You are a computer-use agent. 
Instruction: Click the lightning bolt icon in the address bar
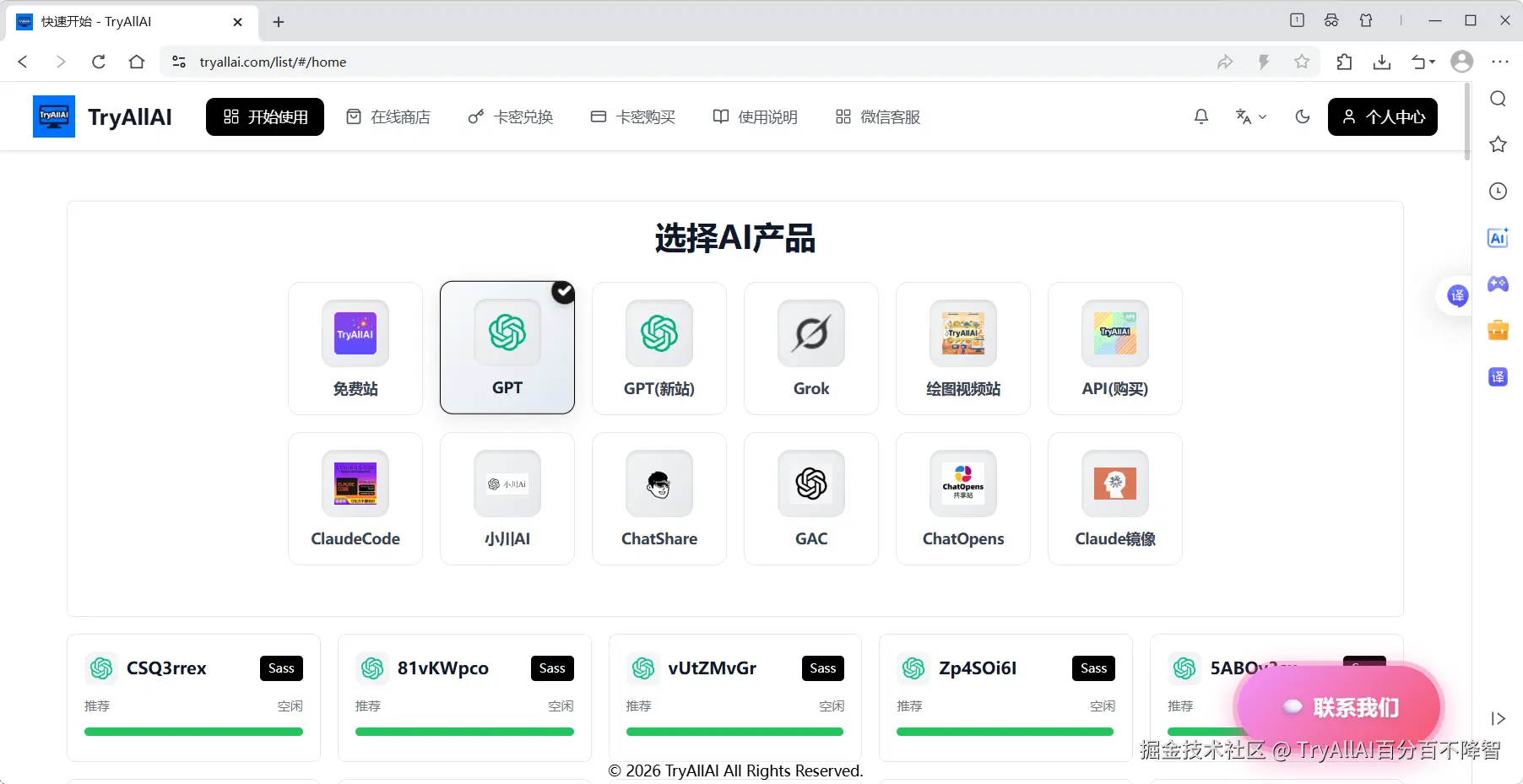point(1264,62)
